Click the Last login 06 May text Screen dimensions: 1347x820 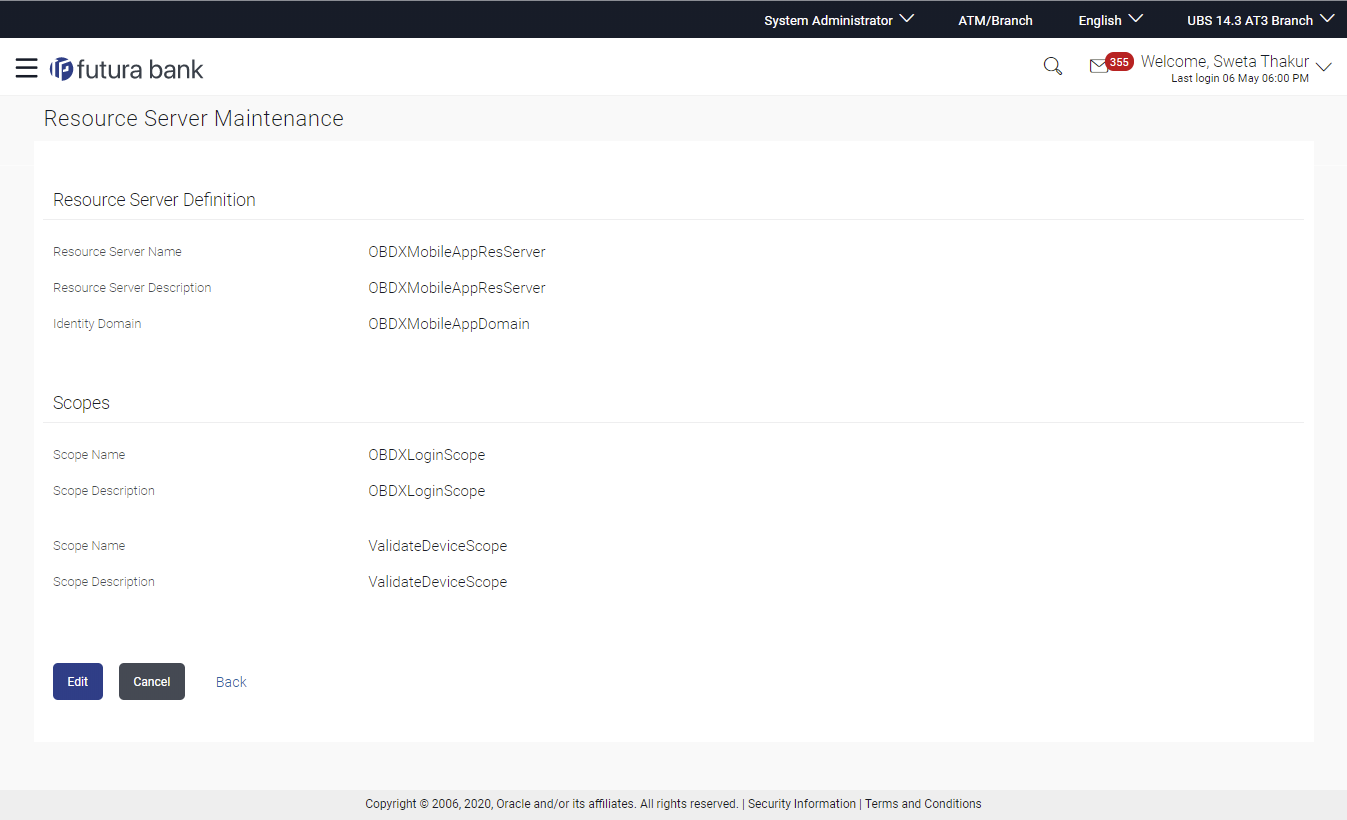[x=1240, y=78]
